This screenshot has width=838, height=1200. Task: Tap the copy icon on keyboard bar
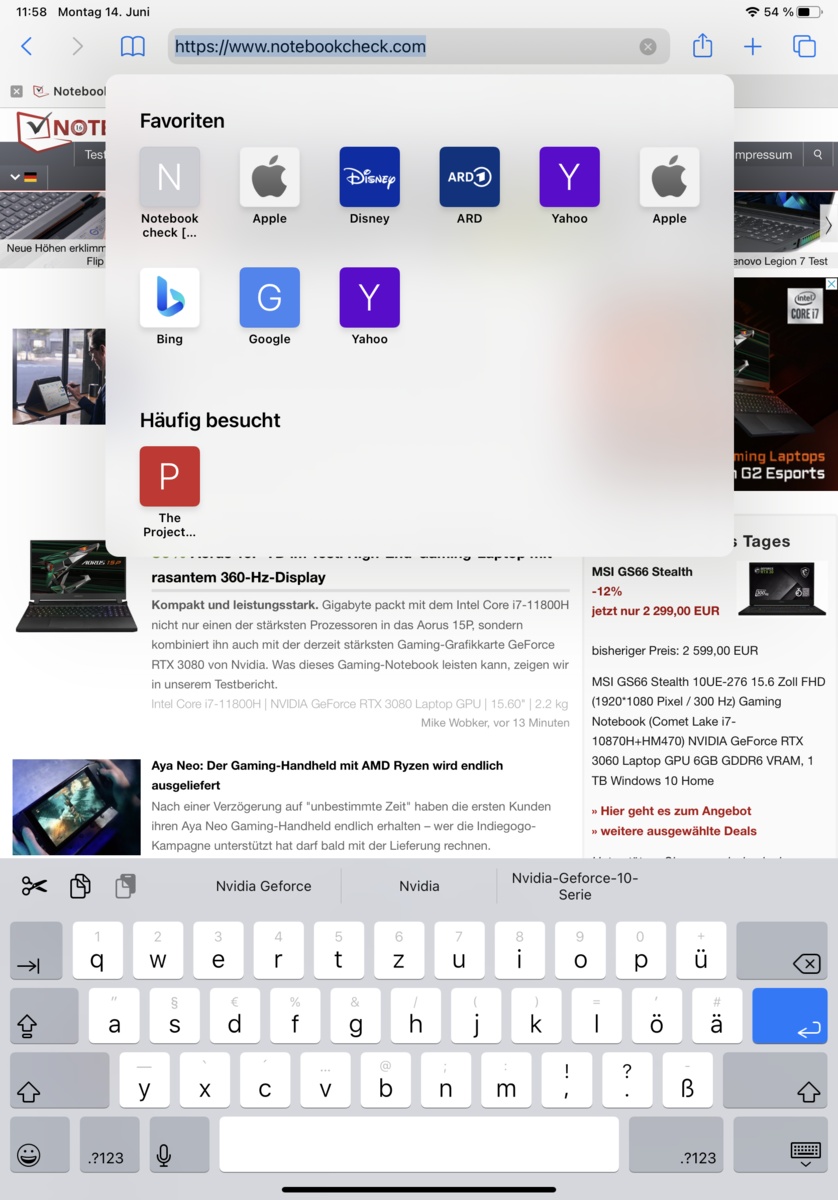[81, 886]
